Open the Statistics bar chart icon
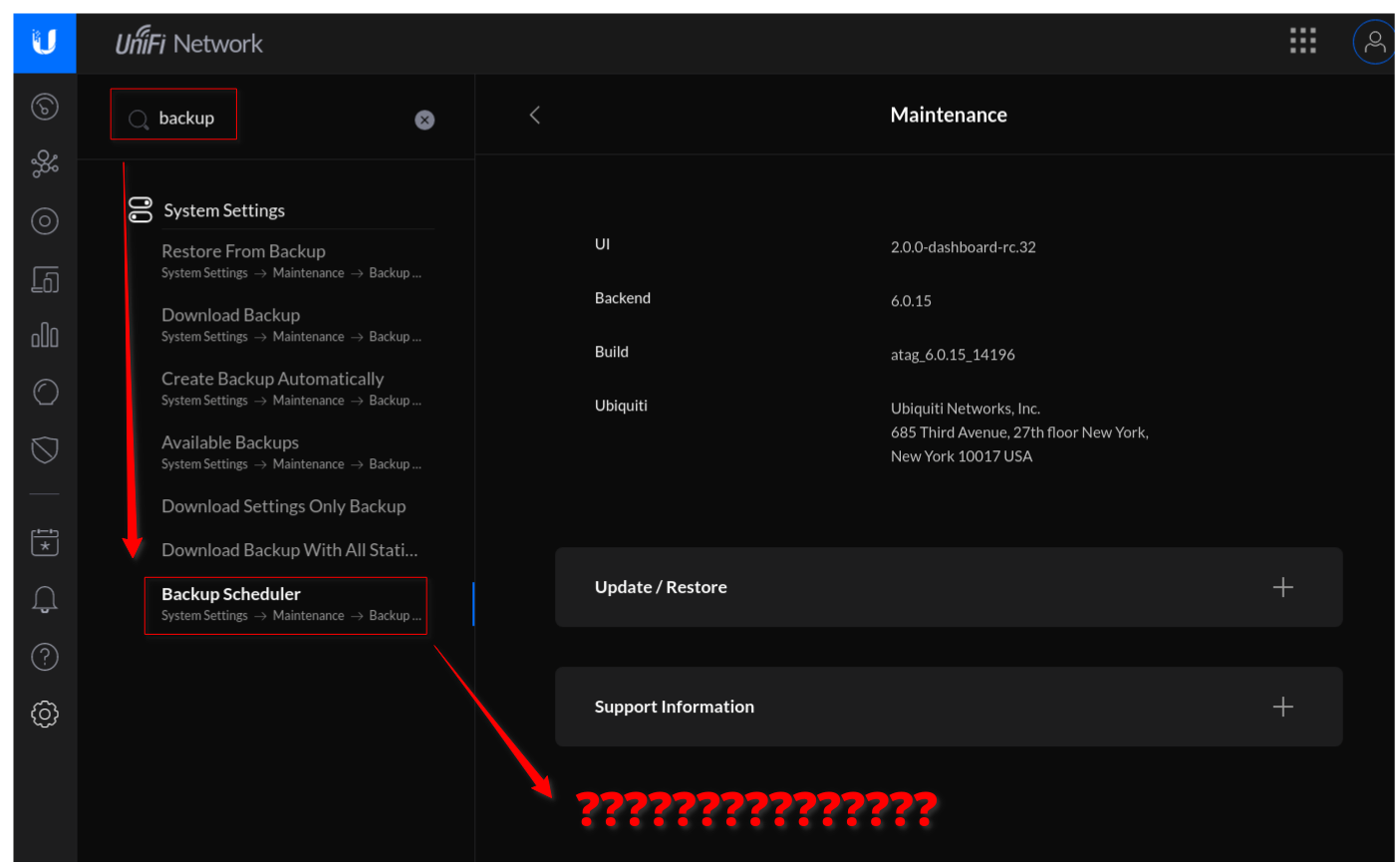 [45, 335]
